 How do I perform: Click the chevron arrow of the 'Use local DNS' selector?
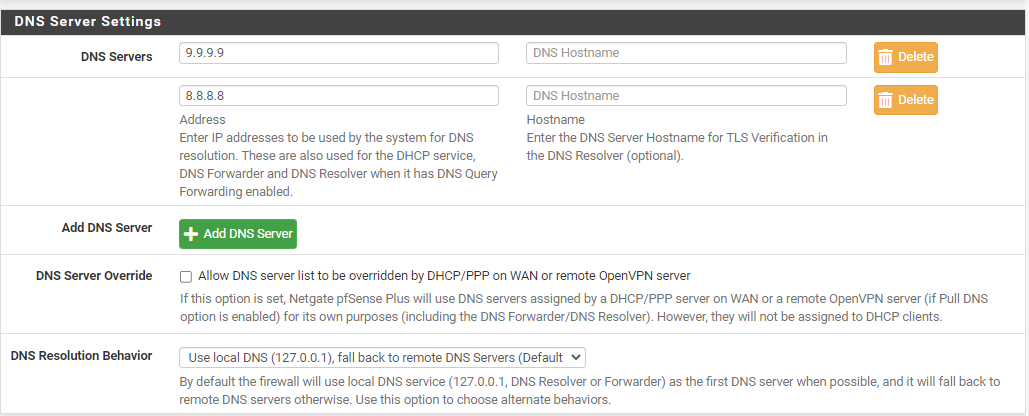click(575, 358)
